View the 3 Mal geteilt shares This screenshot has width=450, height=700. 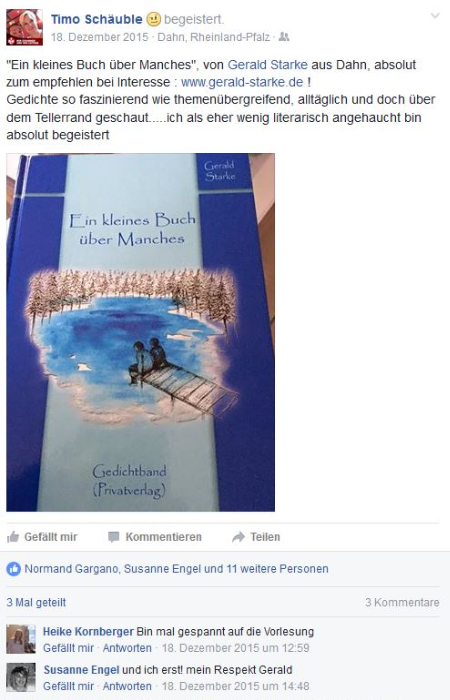(x=36, y=602)
